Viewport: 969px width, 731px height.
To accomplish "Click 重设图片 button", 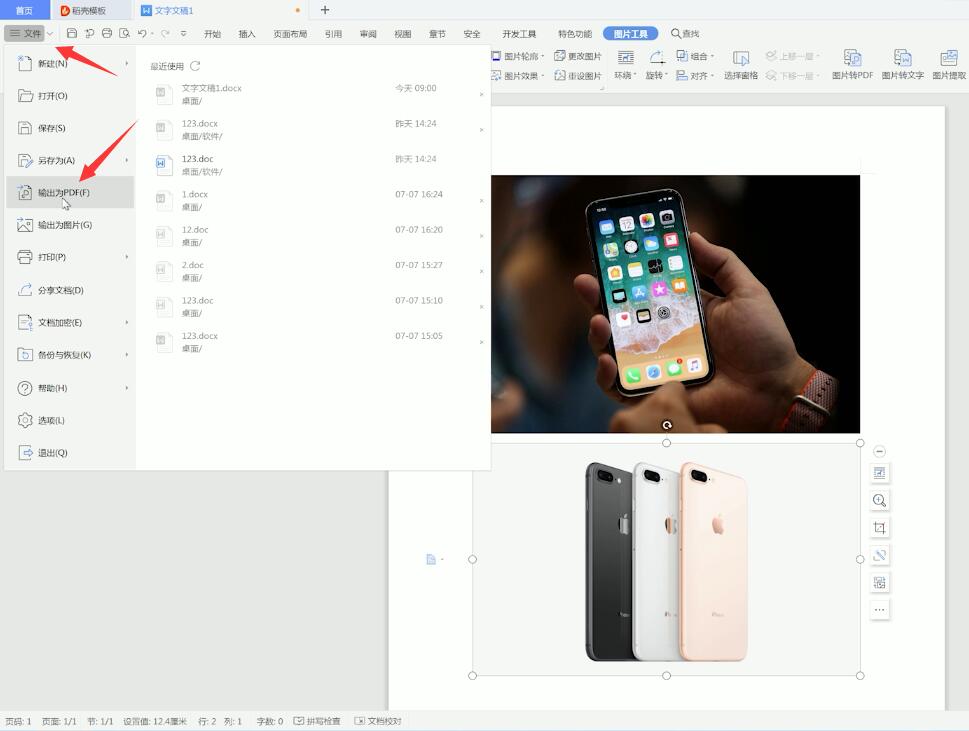I will (x=578, y=76).
